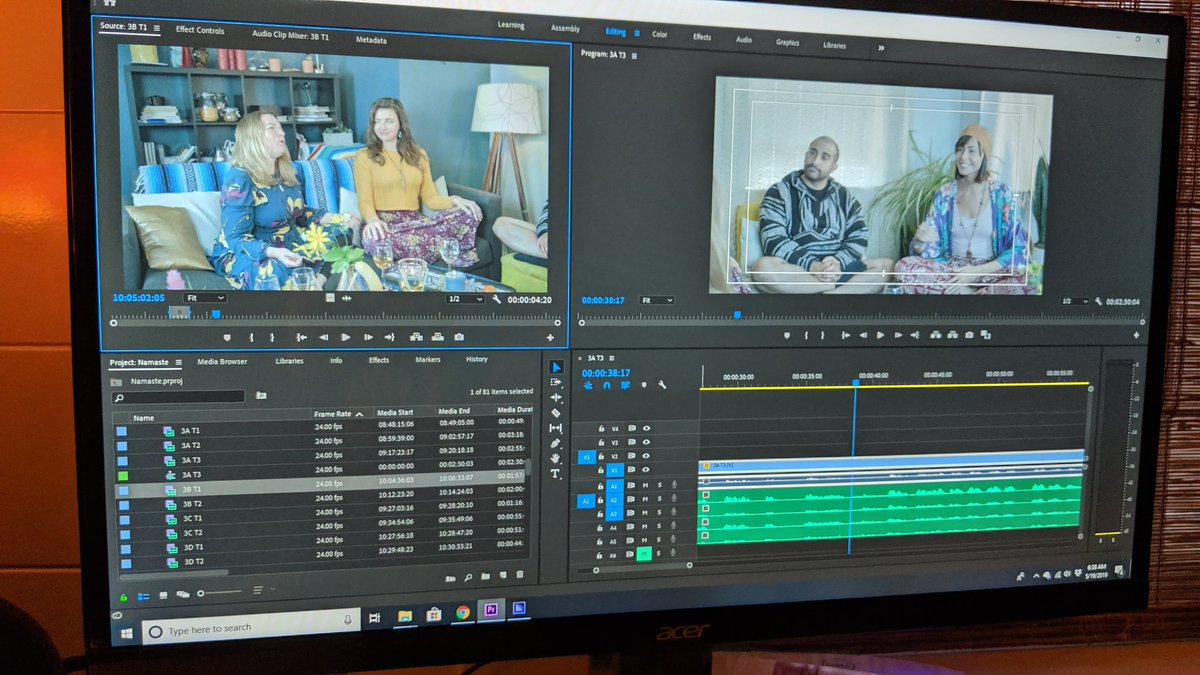Select the Selection tool arrow

pos(556,366)
